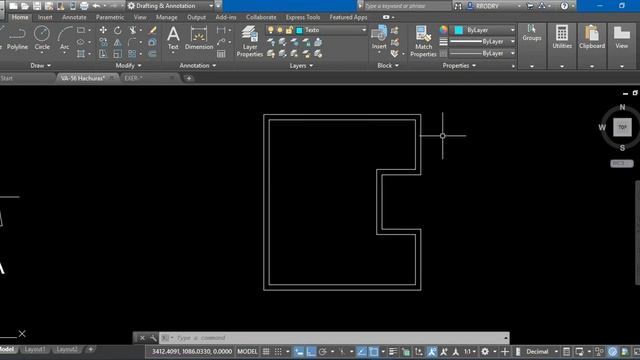The height and width of the screenshot is (360, 640).
Task: Open the Layer Properties manager
Action: point(249,41)
